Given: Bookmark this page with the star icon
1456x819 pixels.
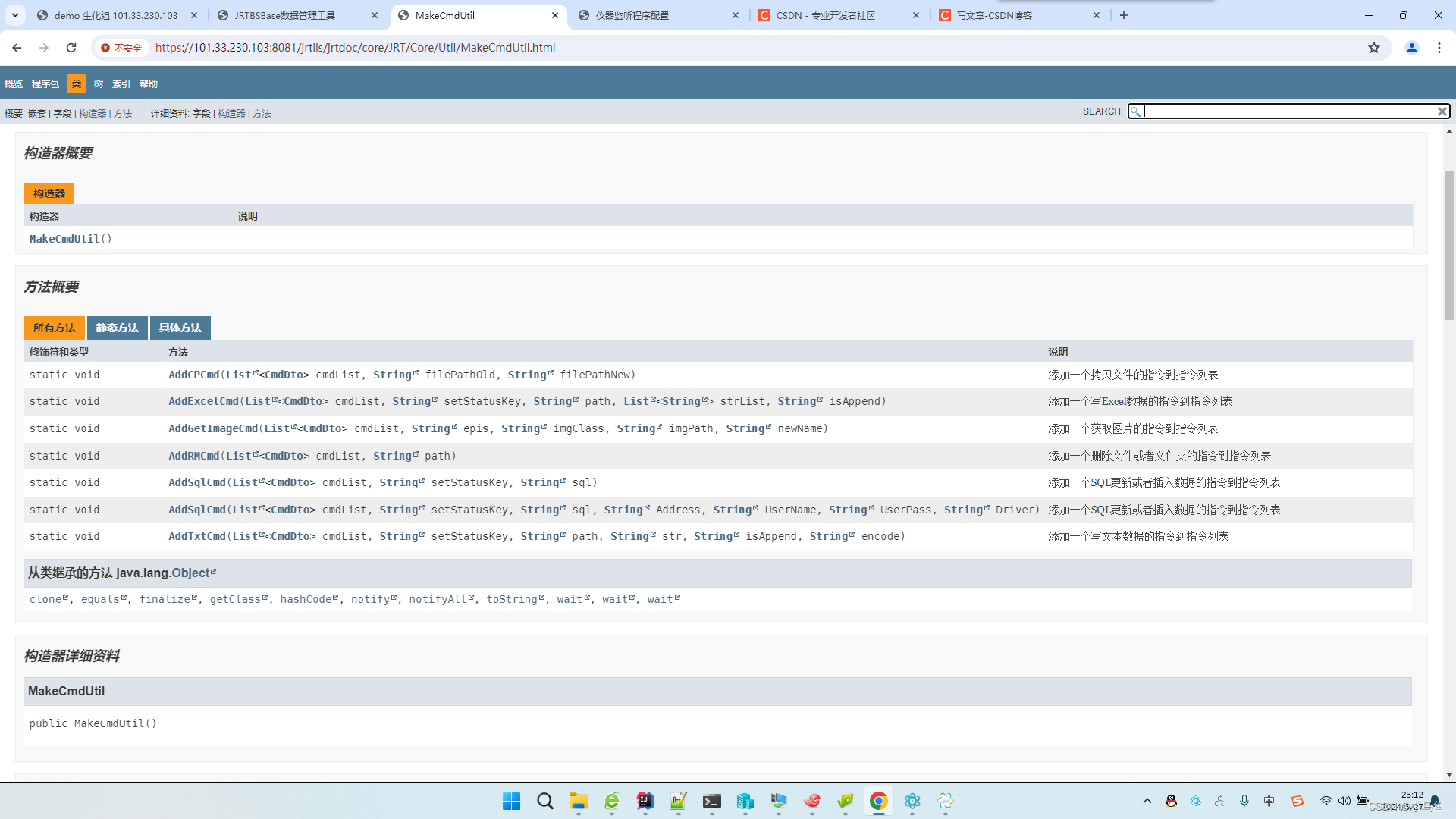Looking at the screenshot, I should tap(1374, 48).
